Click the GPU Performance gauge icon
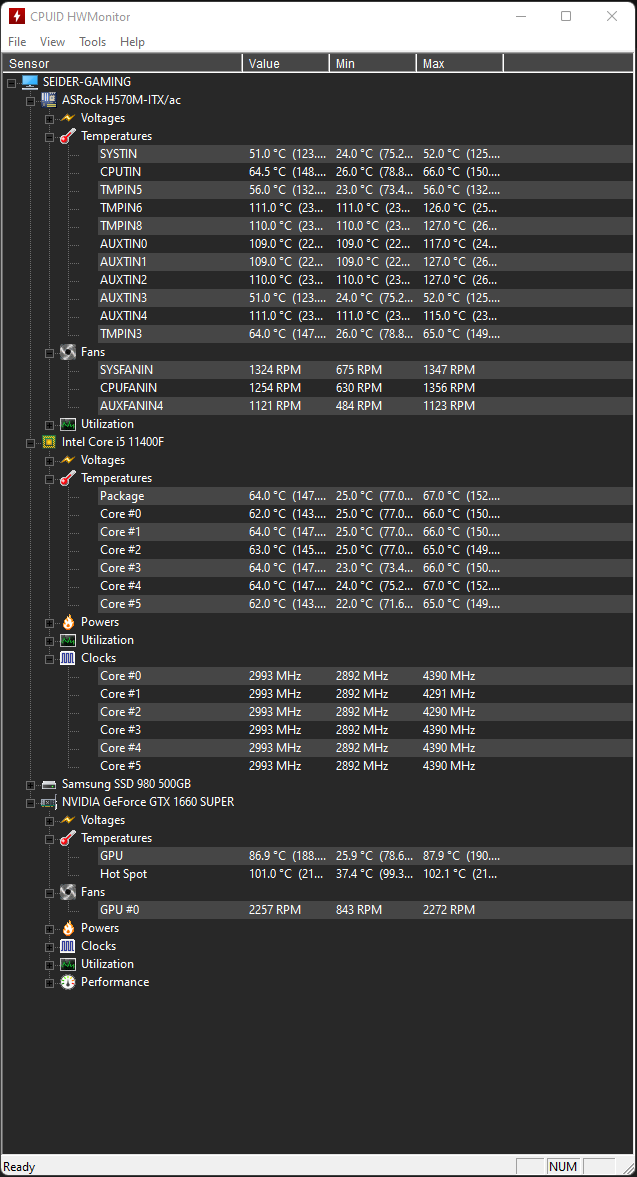Viewport: 637px width, 1177px height. point(68,982)
